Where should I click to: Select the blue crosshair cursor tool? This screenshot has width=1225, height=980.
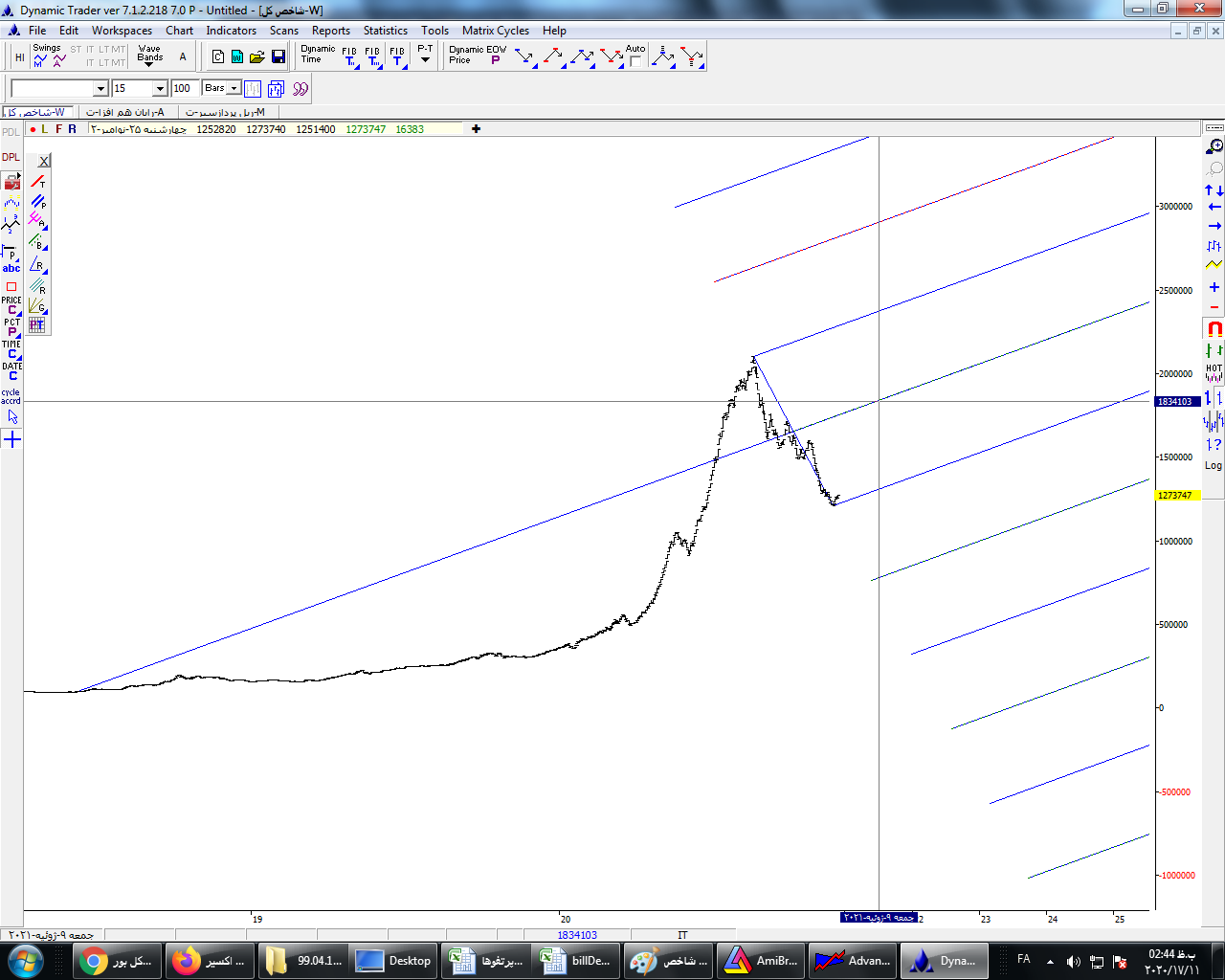11,439
